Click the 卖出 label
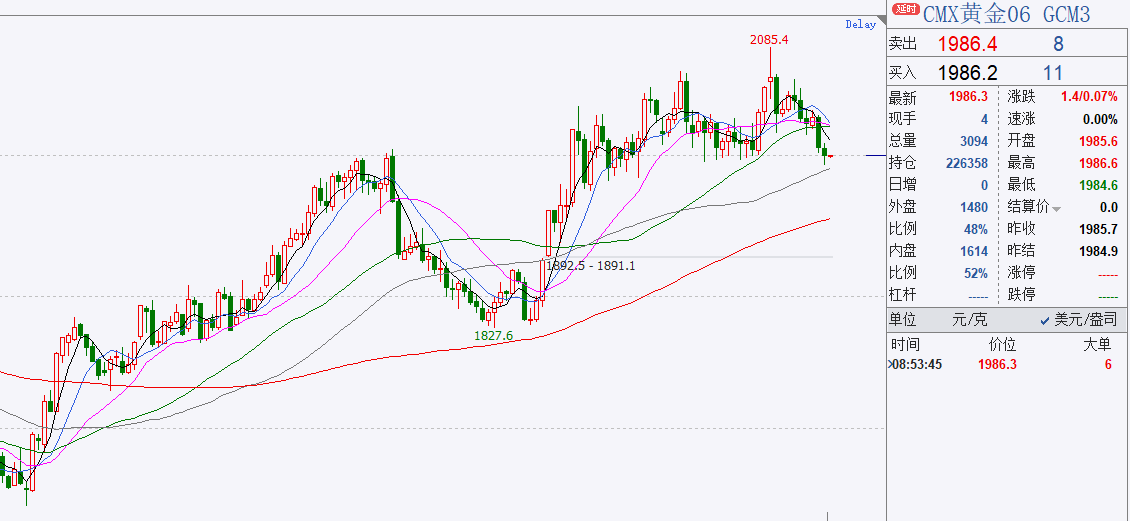Screen dimensions: 1130x521 (903, 44)
